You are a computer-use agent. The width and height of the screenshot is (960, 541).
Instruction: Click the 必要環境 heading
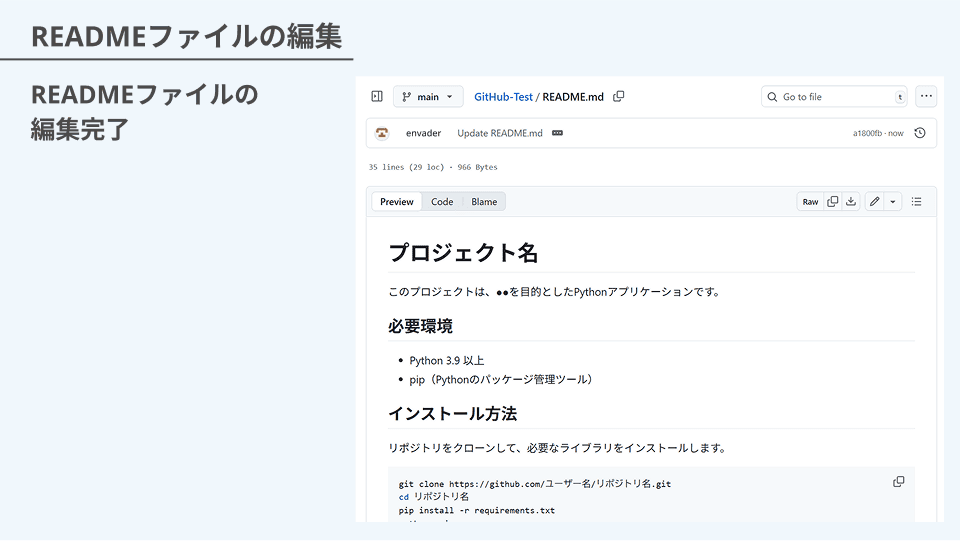point(421,326)
